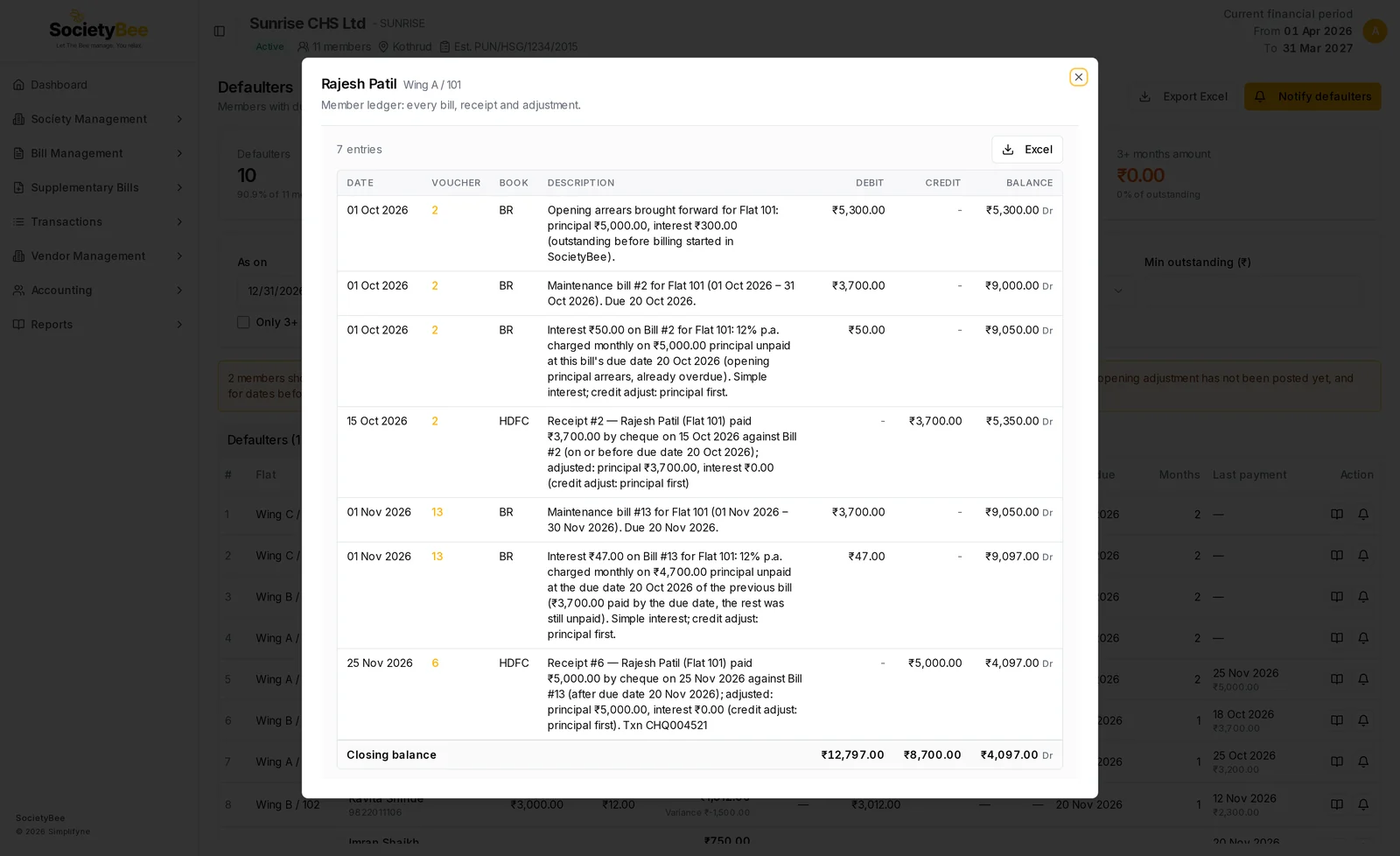
Task: Select the 15 Oct 2026 date cell
Action: 377,421
